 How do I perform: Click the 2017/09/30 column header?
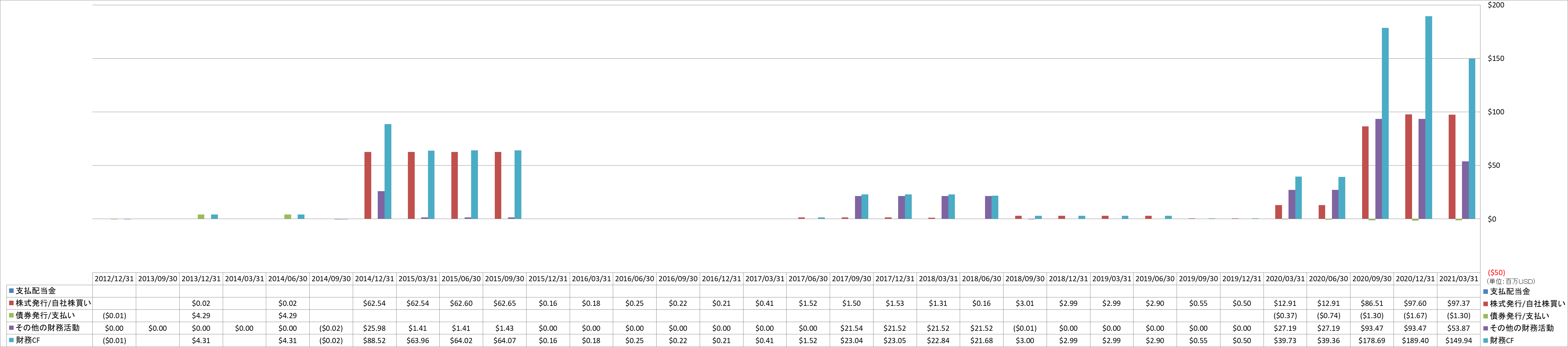(851, 279)
